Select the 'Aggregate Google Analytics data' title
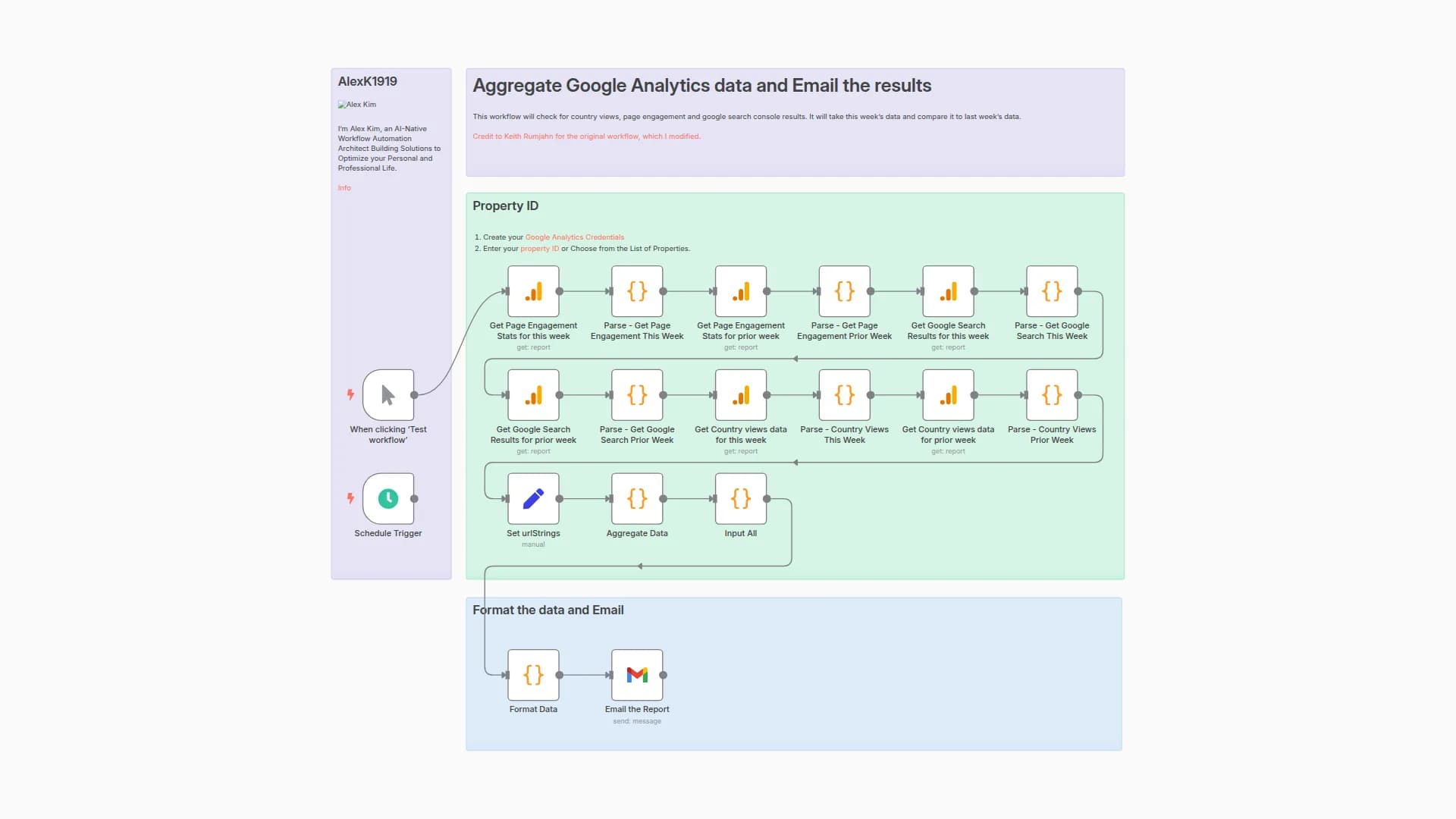Image resolution: width=1456 pixels, height=819 pixels. [701, 86]
